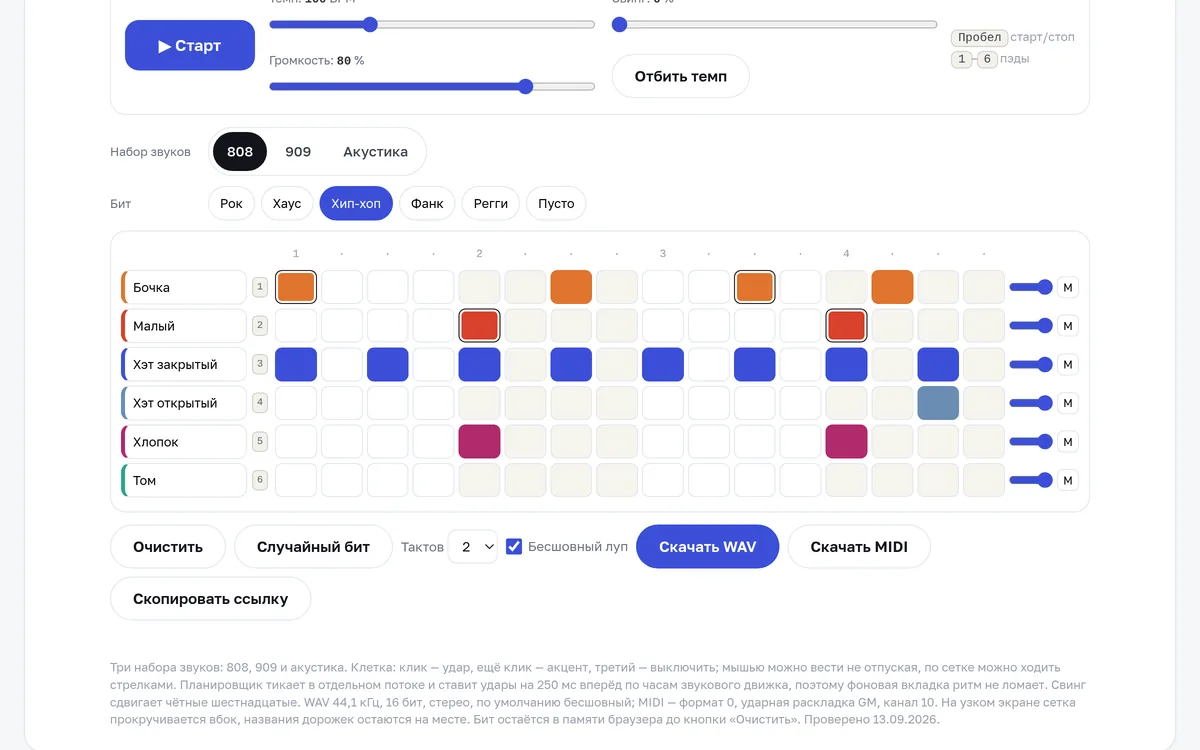Mute the Хлопок track
The width and height of the screenshot is (1200, 750).
coord(1068,442)
